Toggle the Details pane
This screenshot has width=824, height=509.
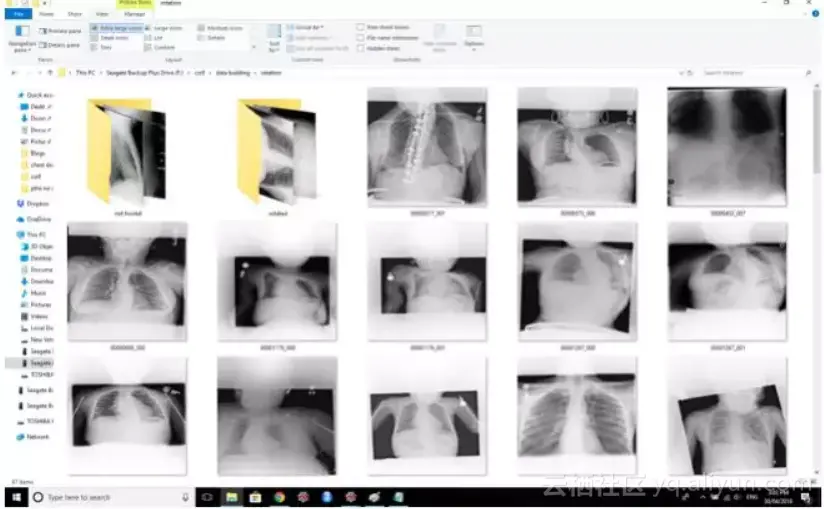[59, 45]
